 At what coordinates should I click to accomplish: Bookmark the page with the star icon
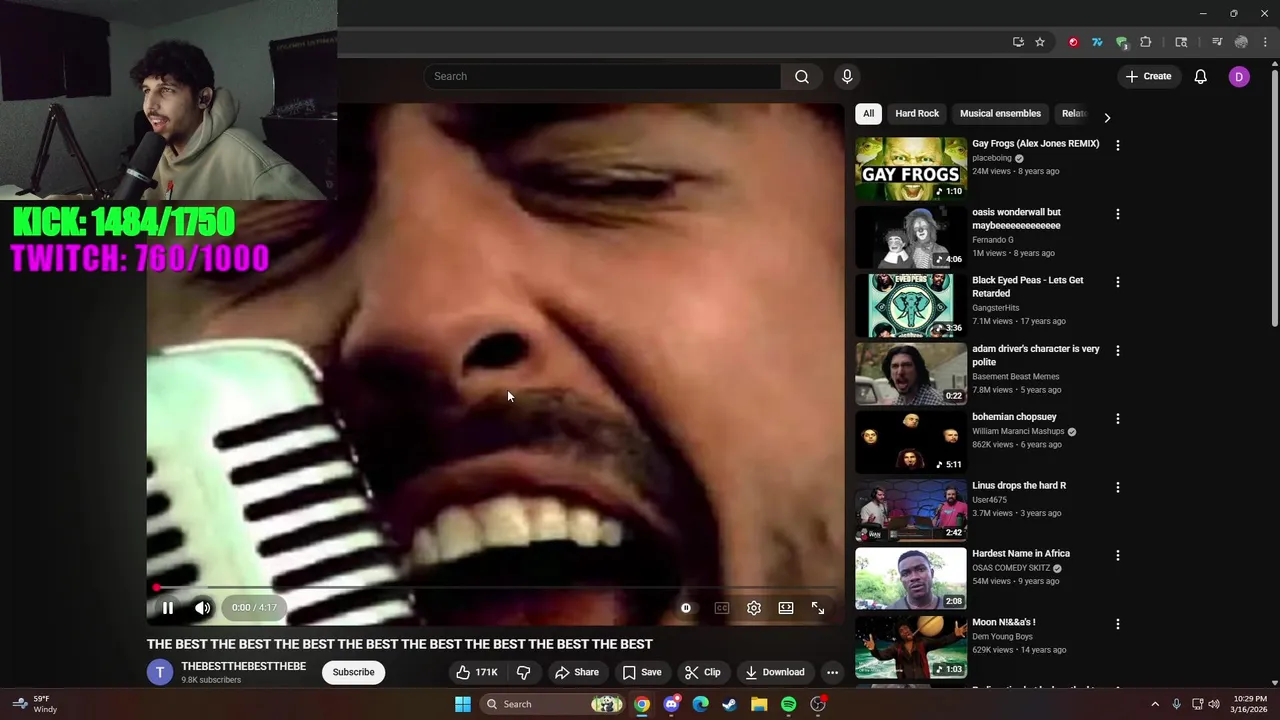(1040, 42)
